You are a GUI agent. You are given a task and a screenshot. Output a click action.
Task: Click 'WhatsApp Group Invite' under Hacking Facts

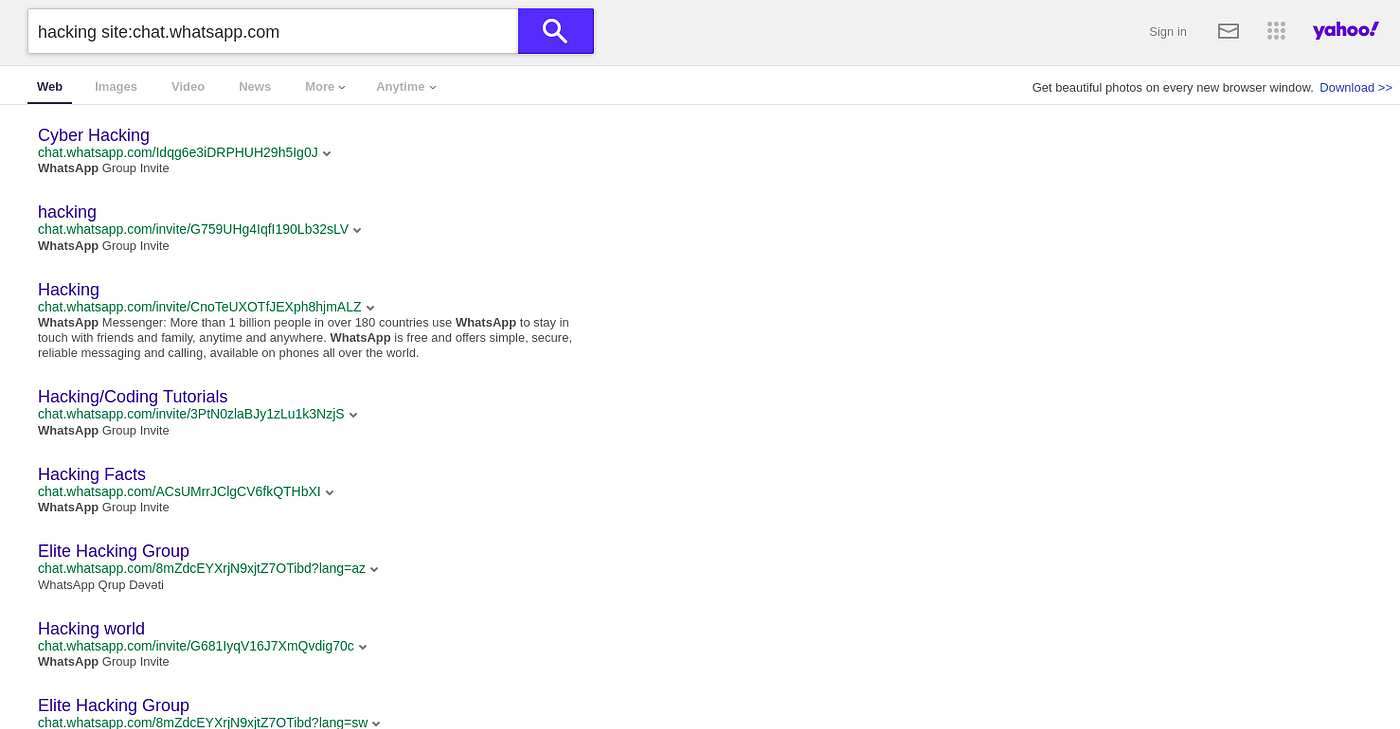click(104, 507)
